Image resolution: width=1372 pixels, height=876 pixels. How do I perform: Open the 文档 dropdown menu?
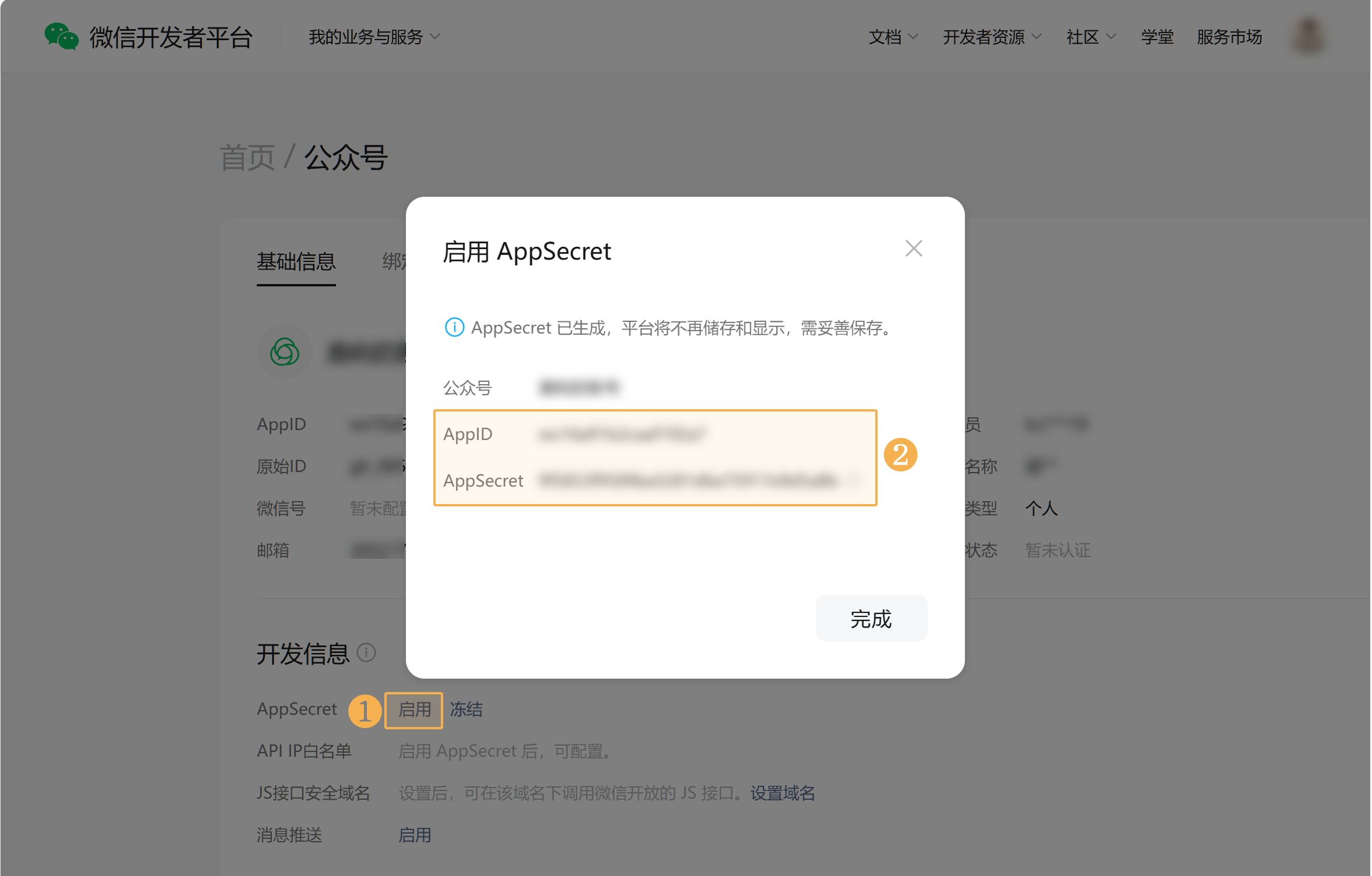(x=893, y=37)
